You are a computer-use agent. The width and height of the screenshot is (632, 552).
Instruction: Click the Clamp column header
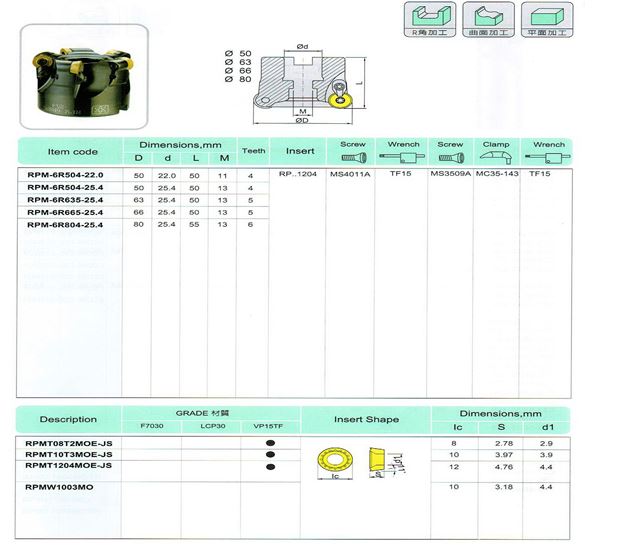pyautogui.click(x=496, y=144)
